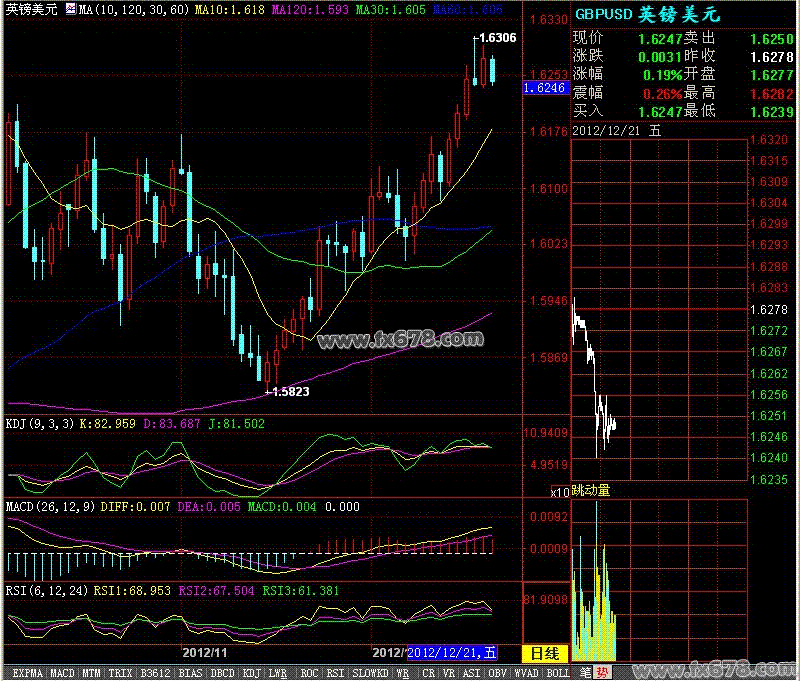Image resolution: width=800 pixels, height=681 pixels.
Task: Click the 笔 tick tab
Action: coord(586,672)
